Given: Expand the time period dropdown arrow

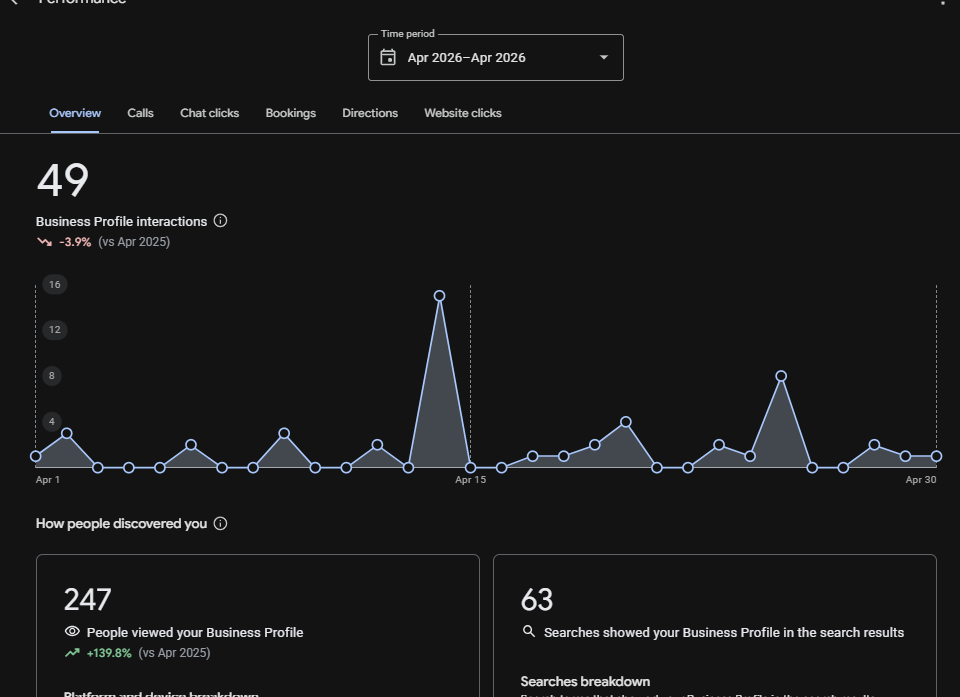Looking at the screenshot, I should click(x=604, y=58).
